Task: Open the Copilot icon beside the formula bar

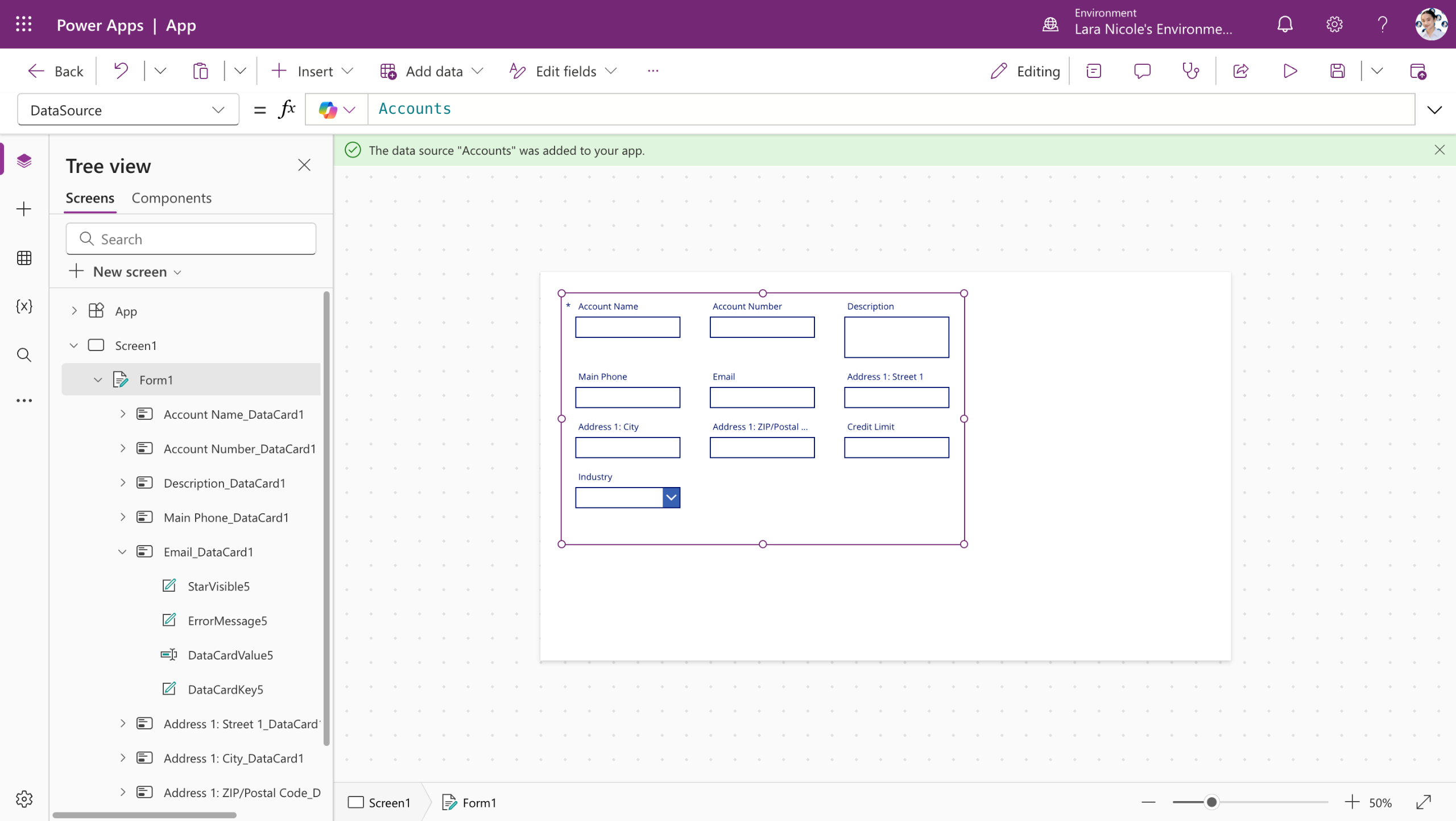Action: [328, 110]
